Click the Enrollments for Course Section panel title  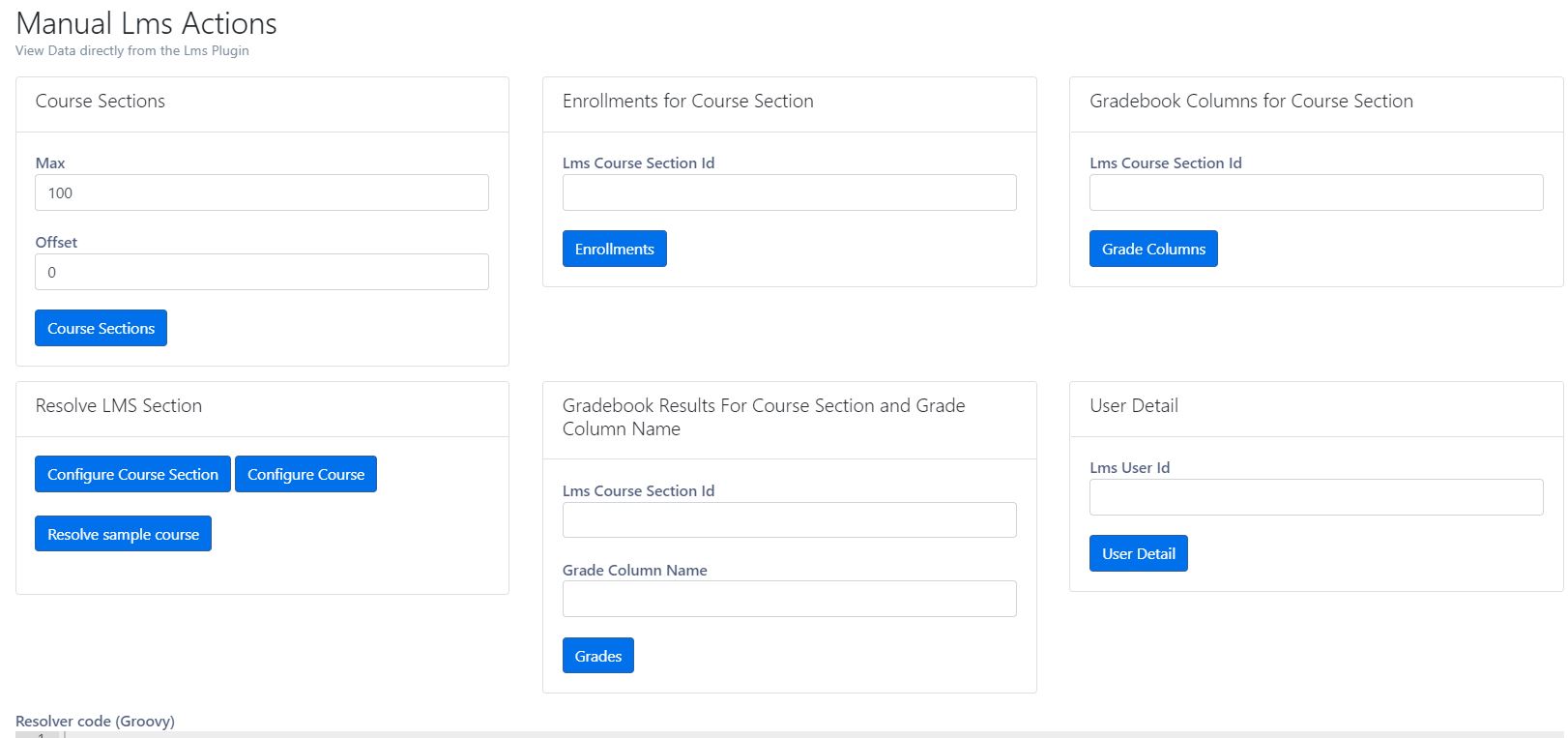[687, 101]
